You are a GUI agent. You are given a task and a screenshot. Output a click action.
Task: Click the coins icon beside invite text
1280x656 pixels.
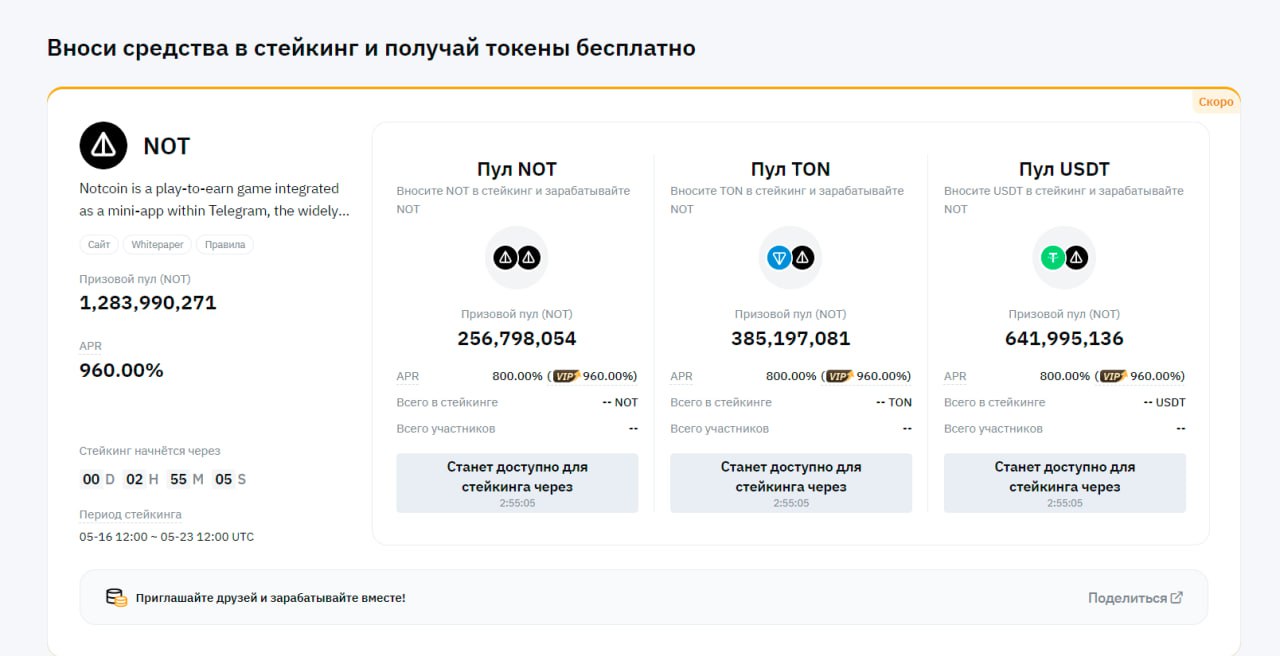pos(117,598)
